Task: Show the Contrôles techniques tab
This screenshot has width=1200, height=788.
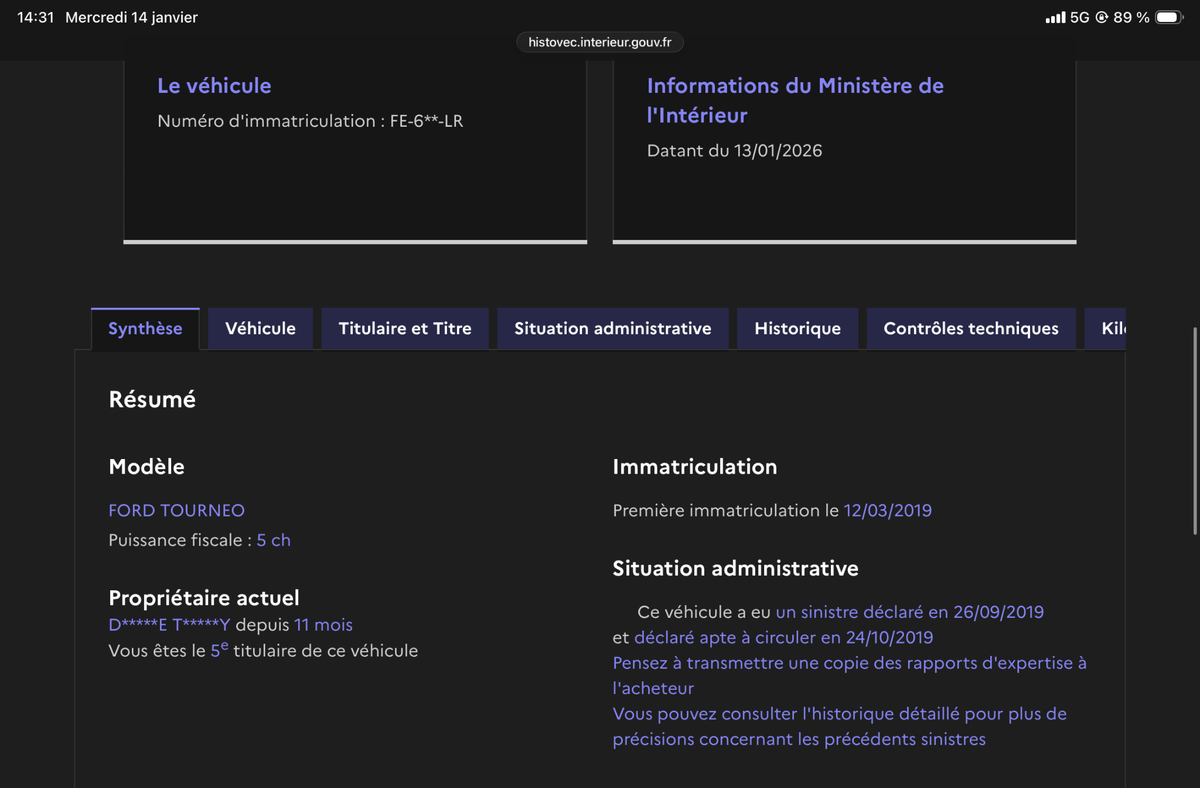Action: [x=970, y=329]
